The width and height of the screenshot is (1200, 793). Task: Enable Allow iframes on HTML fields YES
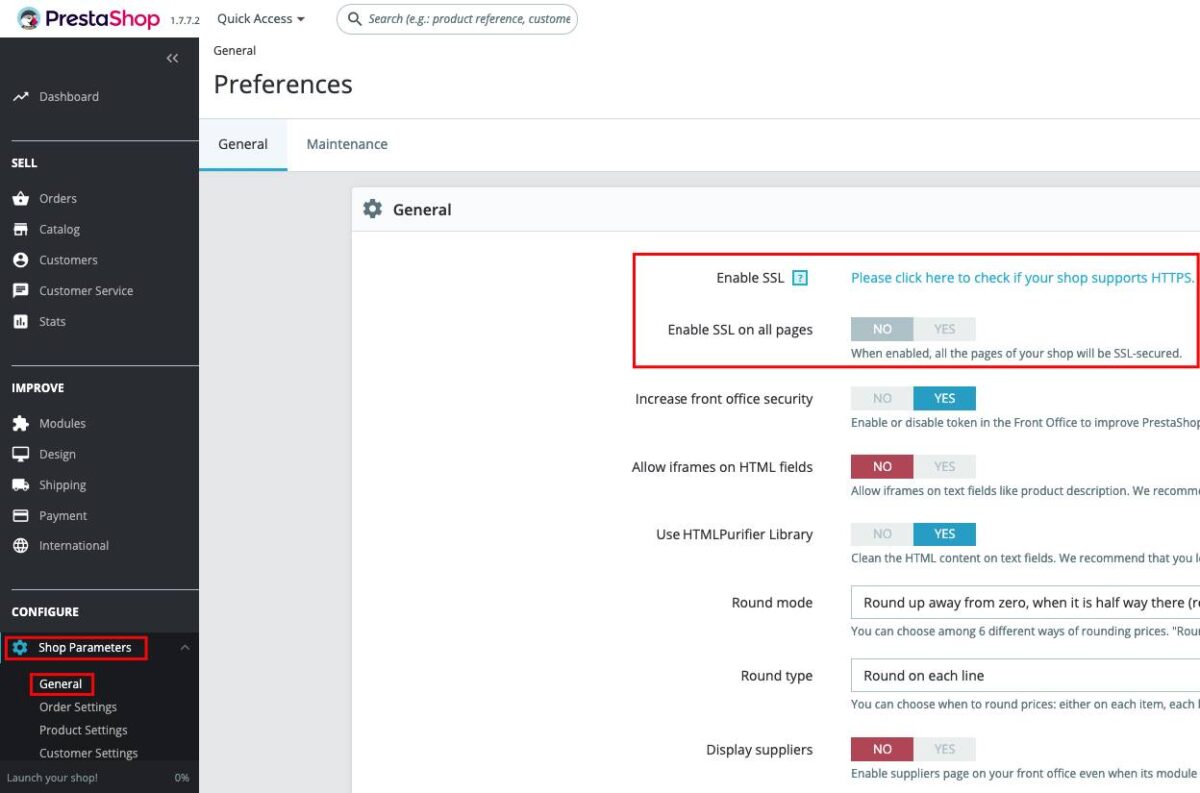coord(944,466)
